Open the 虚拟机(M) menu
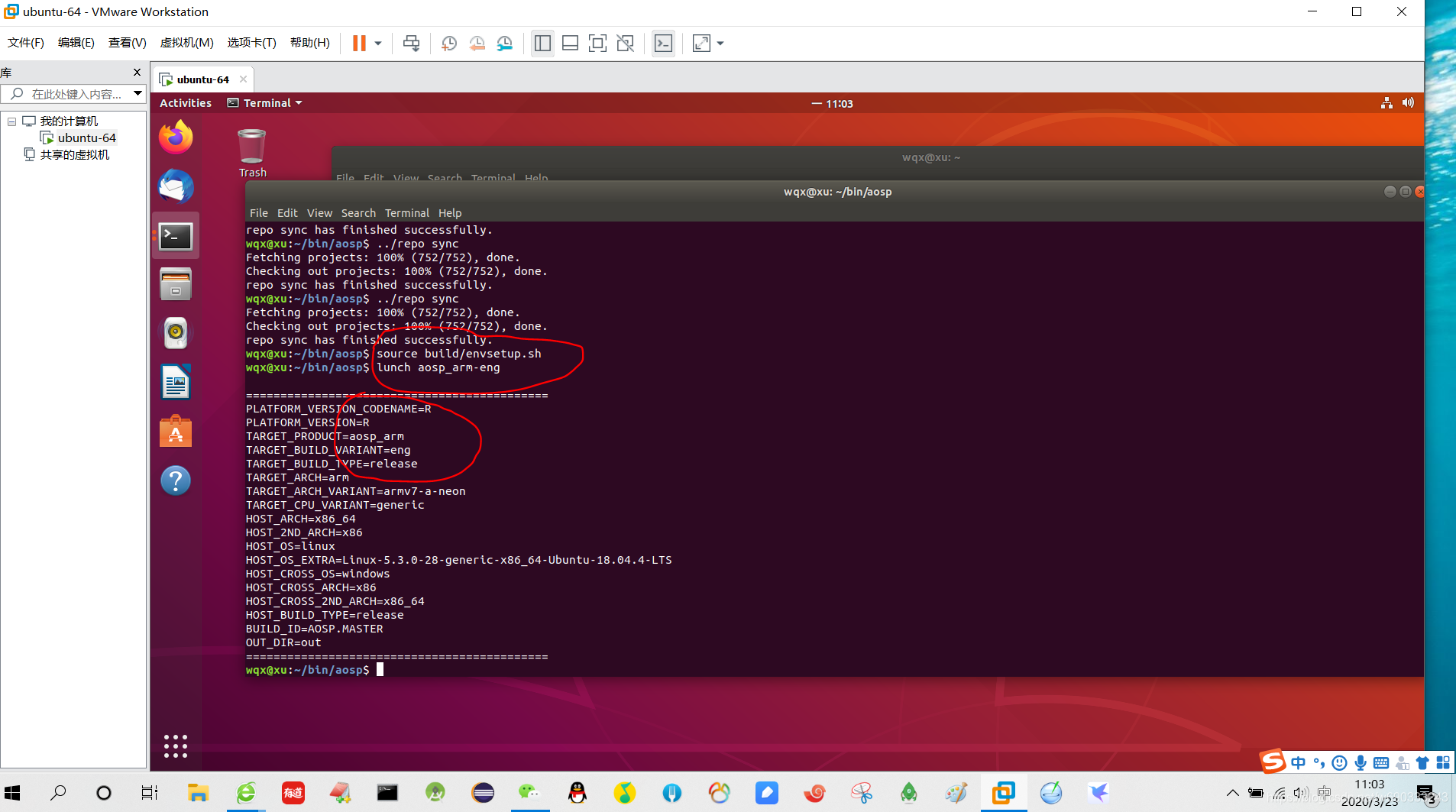This screenshot has width=1456, height=812. click(x=186, y=43)
